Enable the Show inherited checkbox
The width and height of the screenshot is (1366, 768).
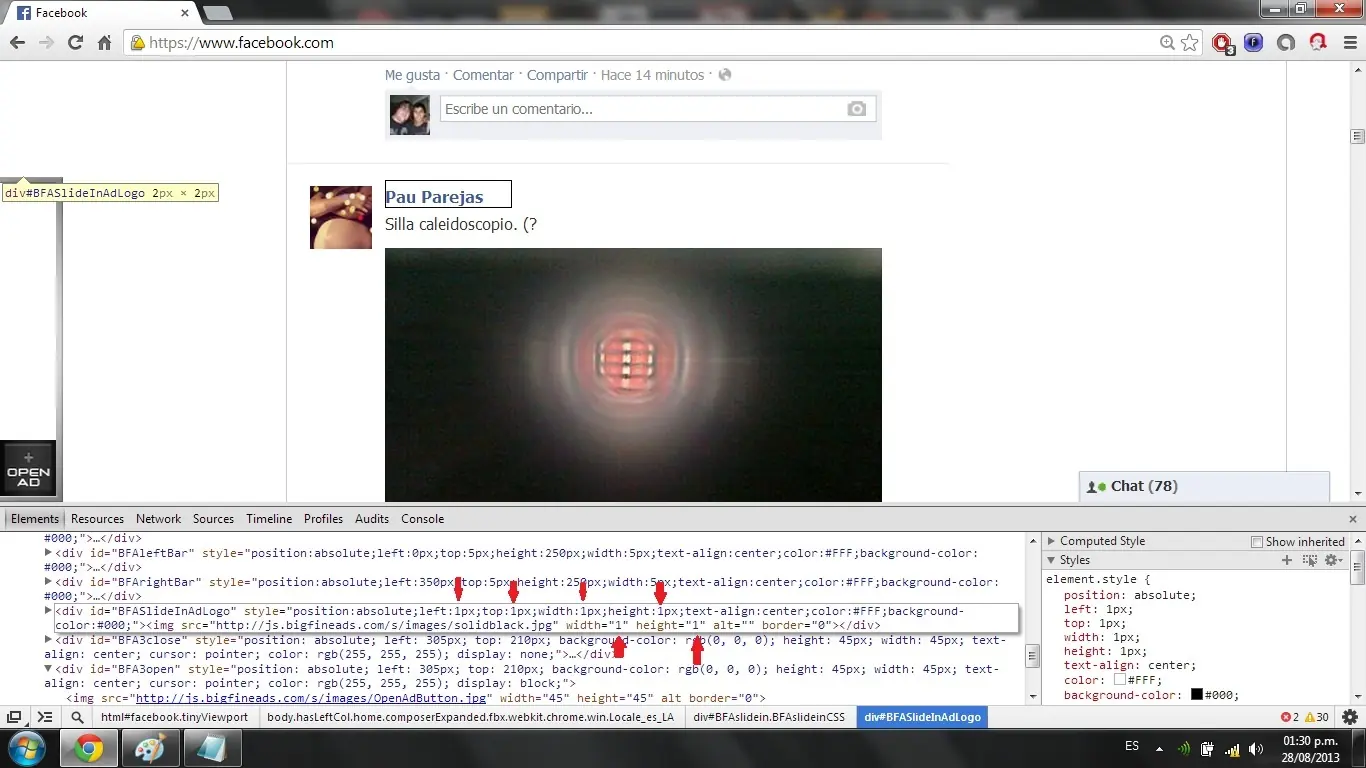(x=1257, y=542)
